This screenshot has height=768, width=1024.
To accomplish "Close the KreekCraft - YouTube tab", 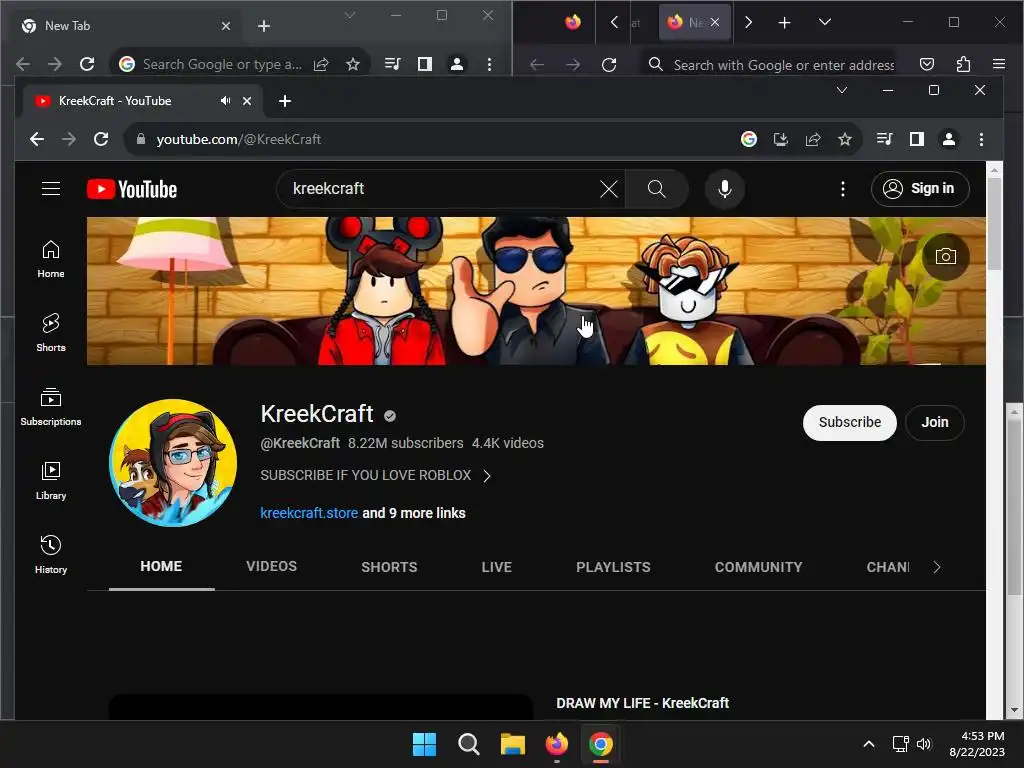I will [247, 101].
